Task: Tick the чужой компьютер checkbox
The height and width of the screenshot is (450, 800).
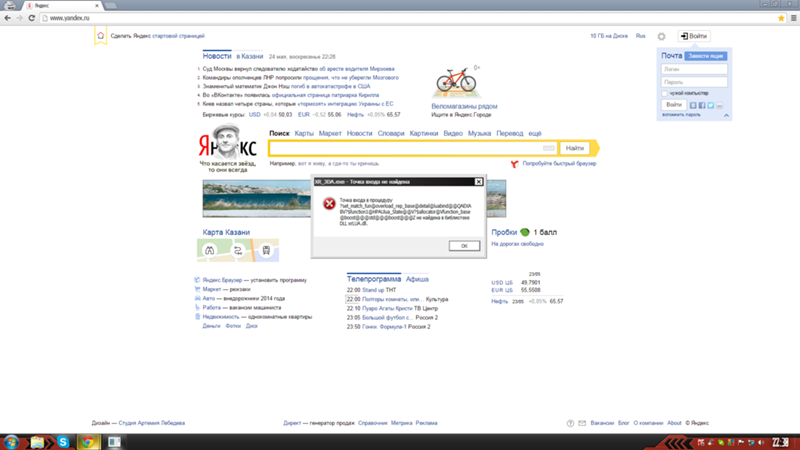Action: (664, 93)
